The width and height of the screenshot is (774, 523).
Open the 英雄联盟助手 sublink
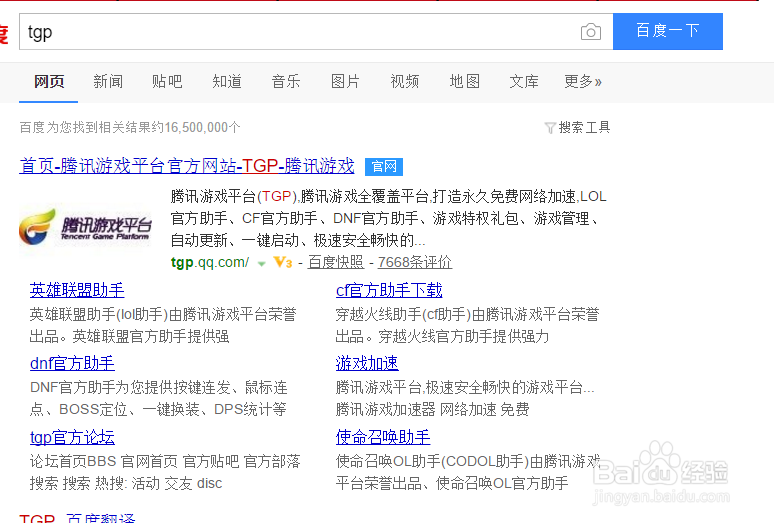[x=77, y=290]
